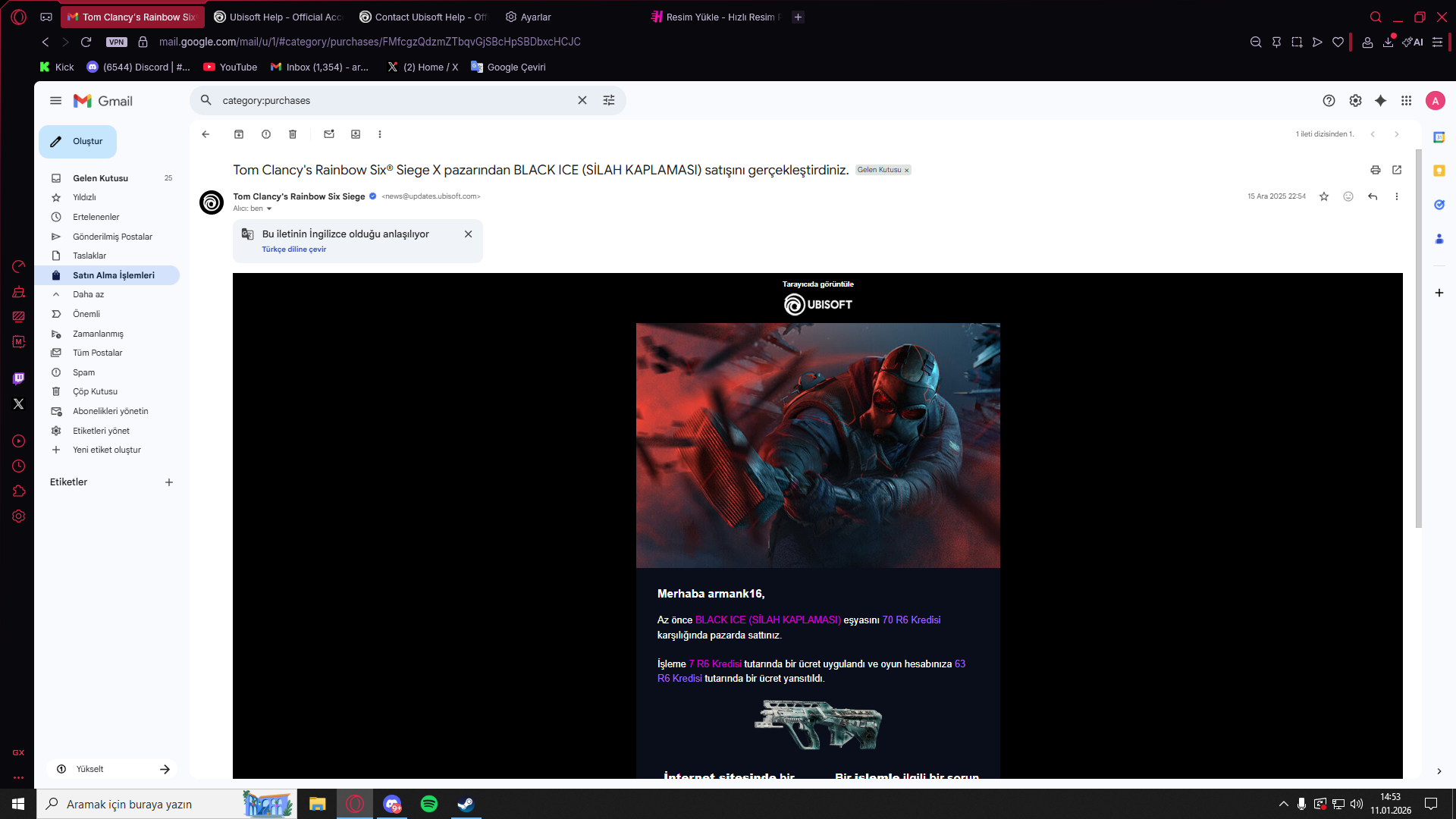The image size is (1456, 819).
Task: Open X in the Opera sidebar
Action: [x=19, y=404]
